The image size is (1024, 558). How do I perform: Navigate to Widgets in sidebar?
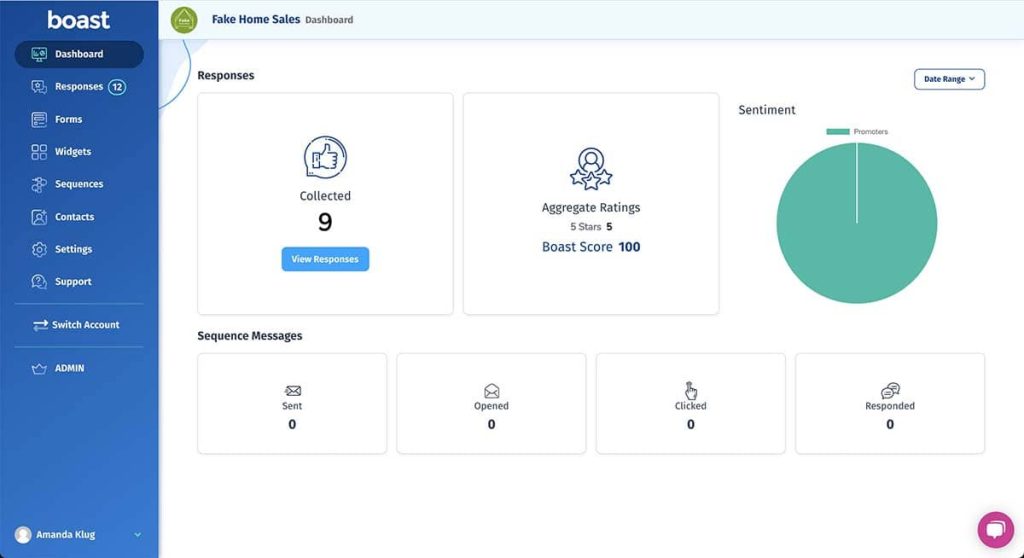click(x=73, y=152)
